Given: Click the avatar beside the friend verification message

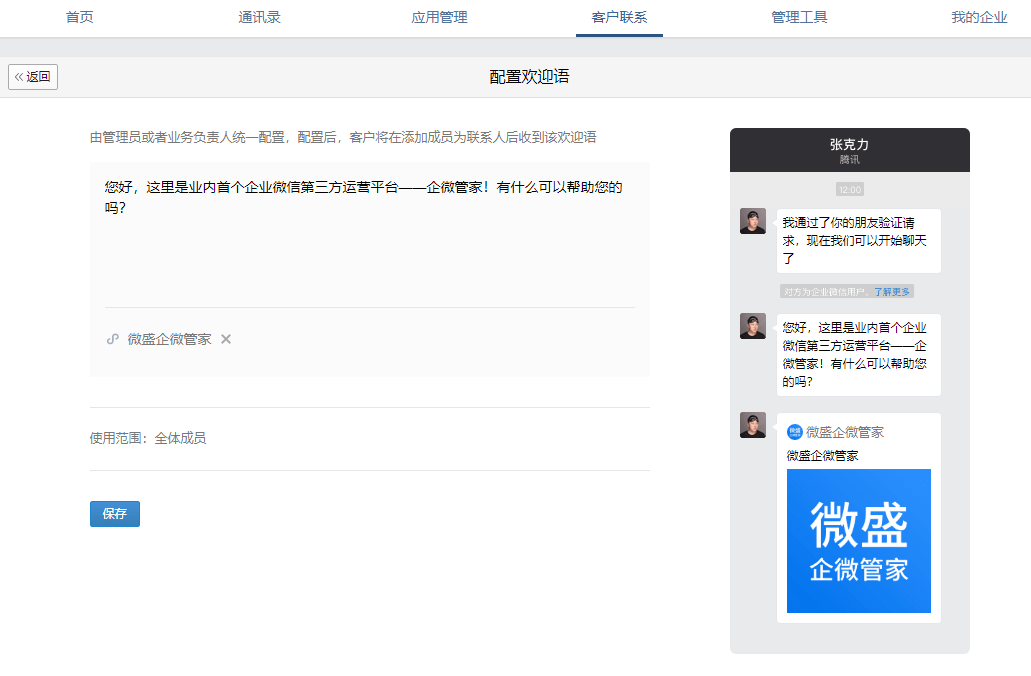Looking at the screenshot, I should (x=753, y=221).
